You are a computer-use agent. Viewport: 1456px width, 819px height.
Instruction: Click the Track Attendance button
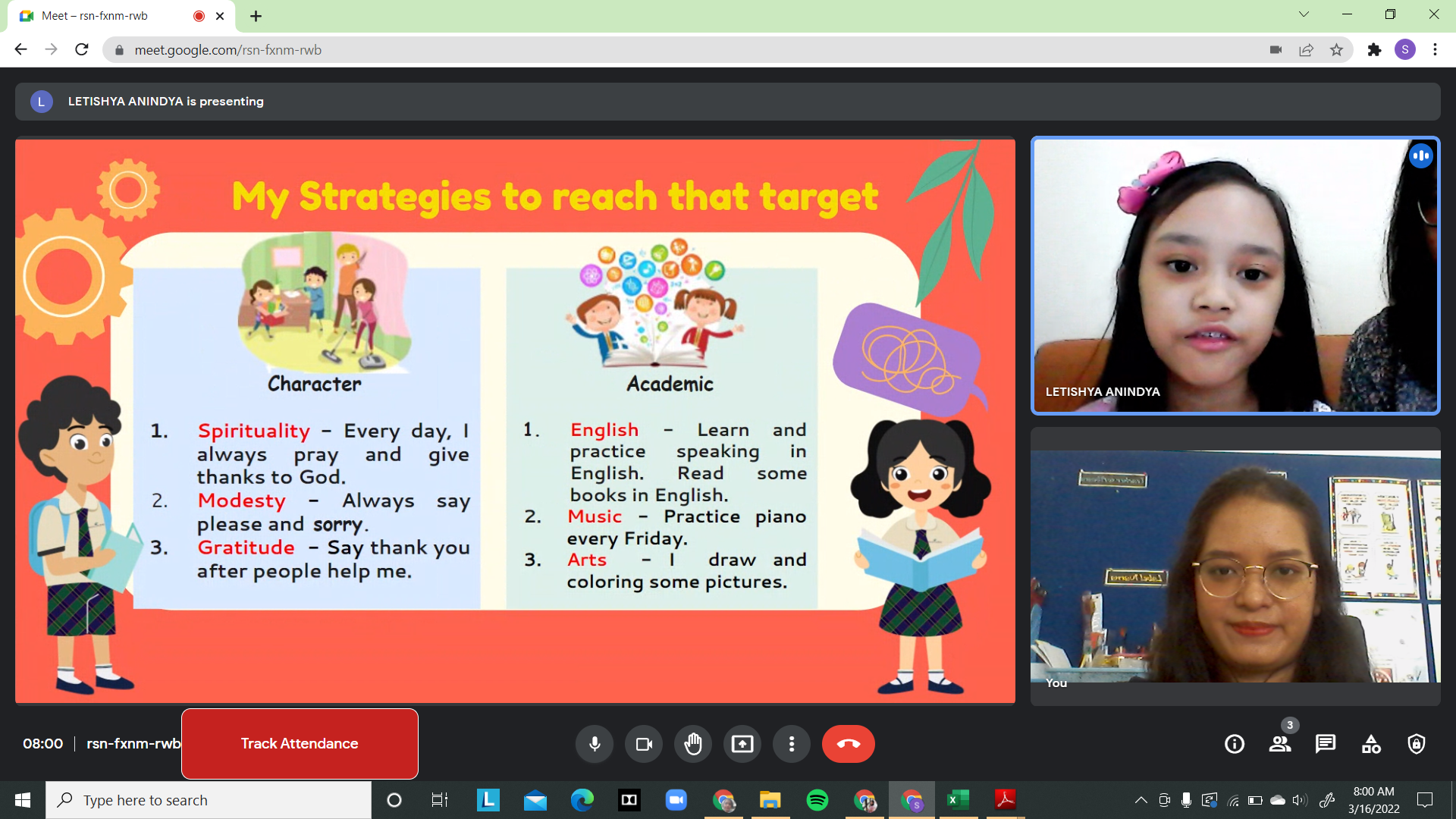300,744
